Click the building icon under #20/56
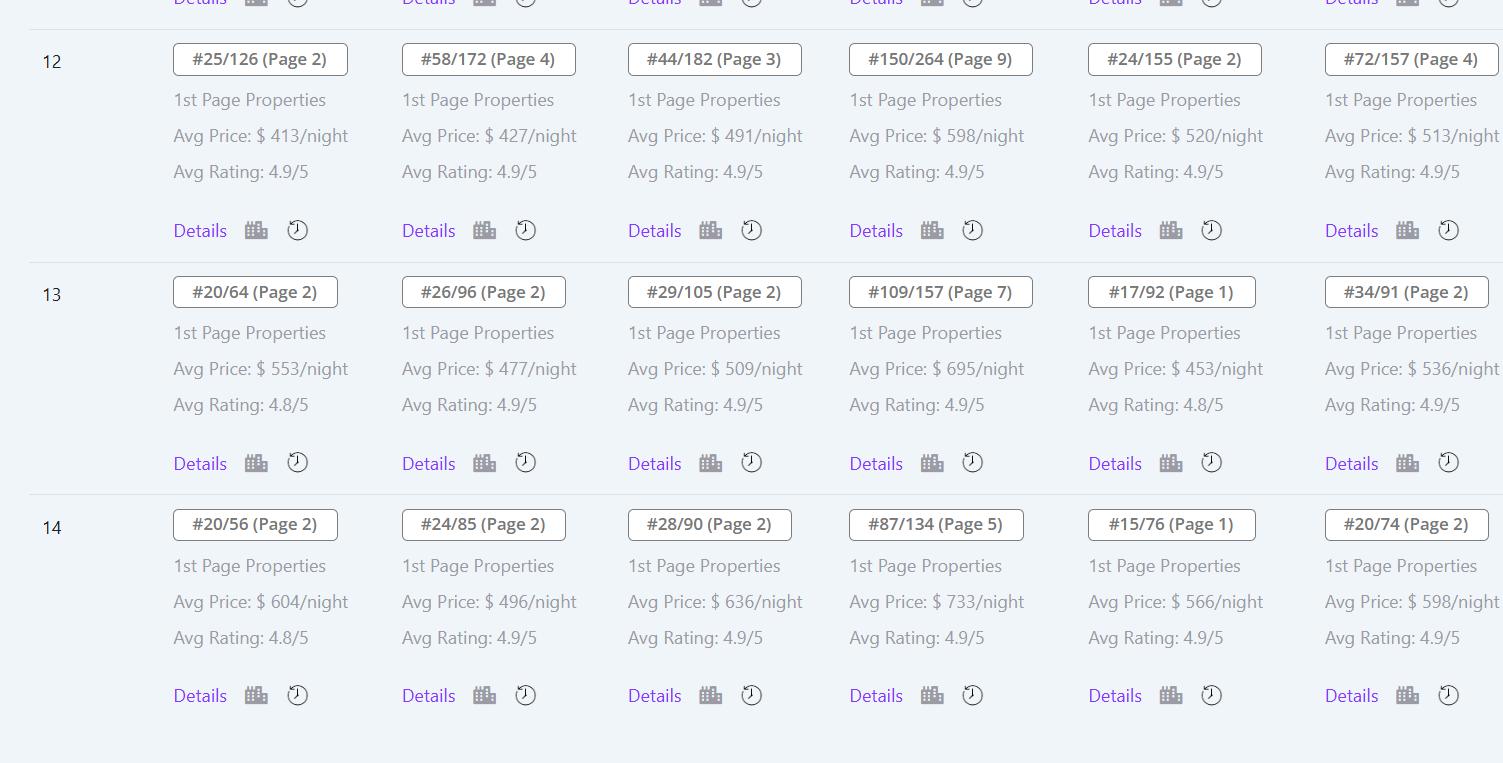Image resolution: width=1503 pixels, height=763 pixels. point(256,695)
